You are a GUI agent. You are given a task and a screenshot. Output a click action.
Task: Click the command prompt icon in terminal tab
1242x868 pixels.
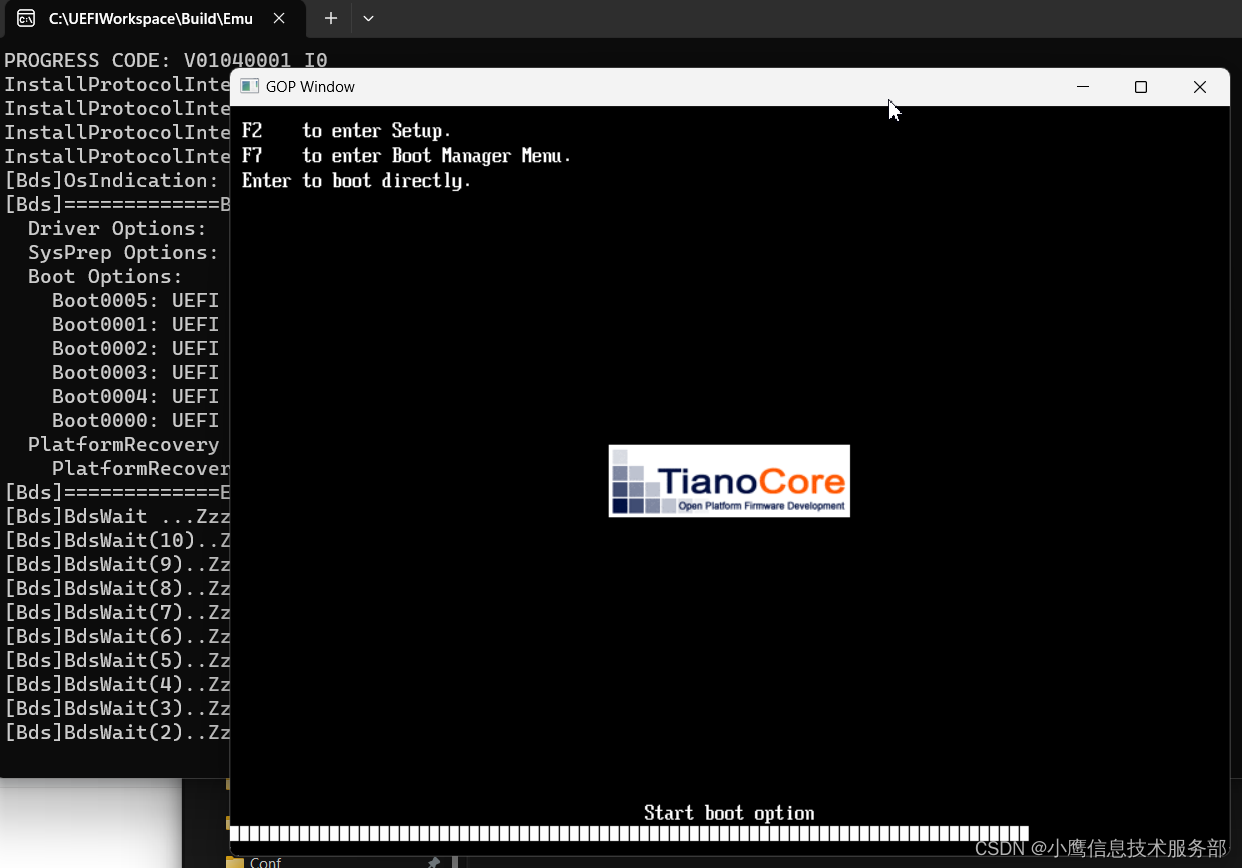tap(27, 18)
